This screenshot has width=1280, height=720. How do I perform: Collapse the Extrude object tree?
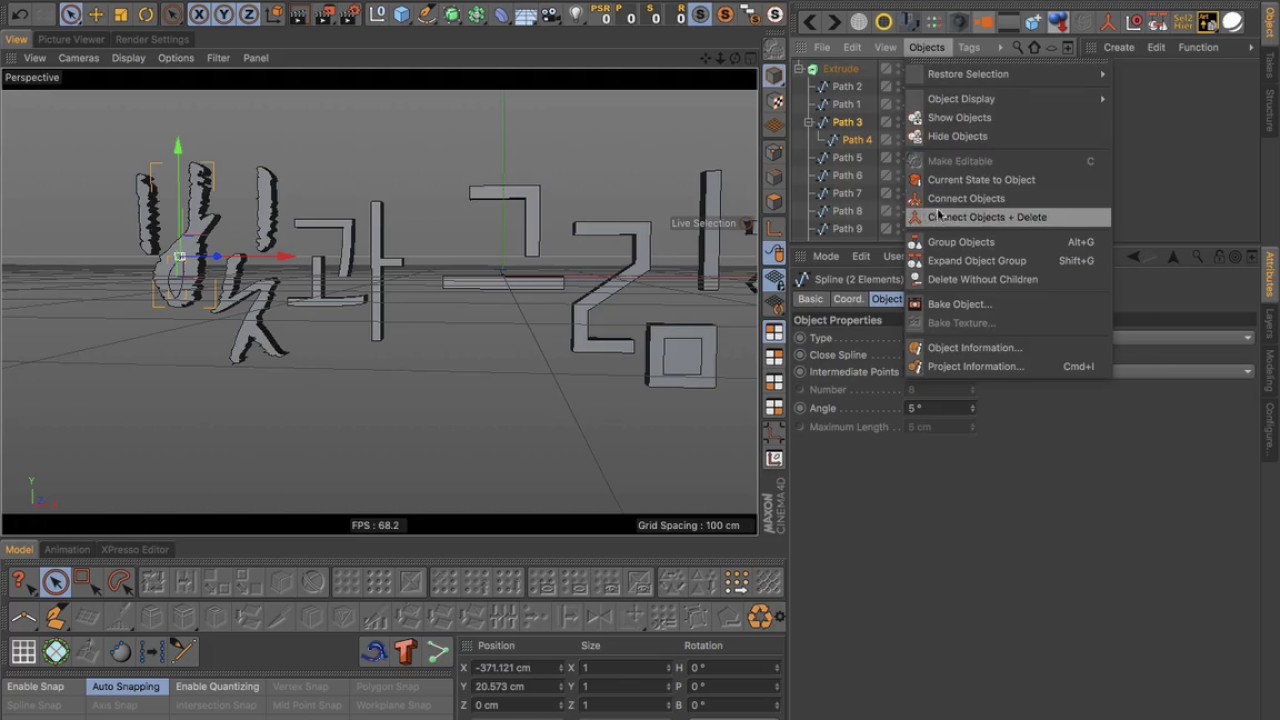(798, 69)
